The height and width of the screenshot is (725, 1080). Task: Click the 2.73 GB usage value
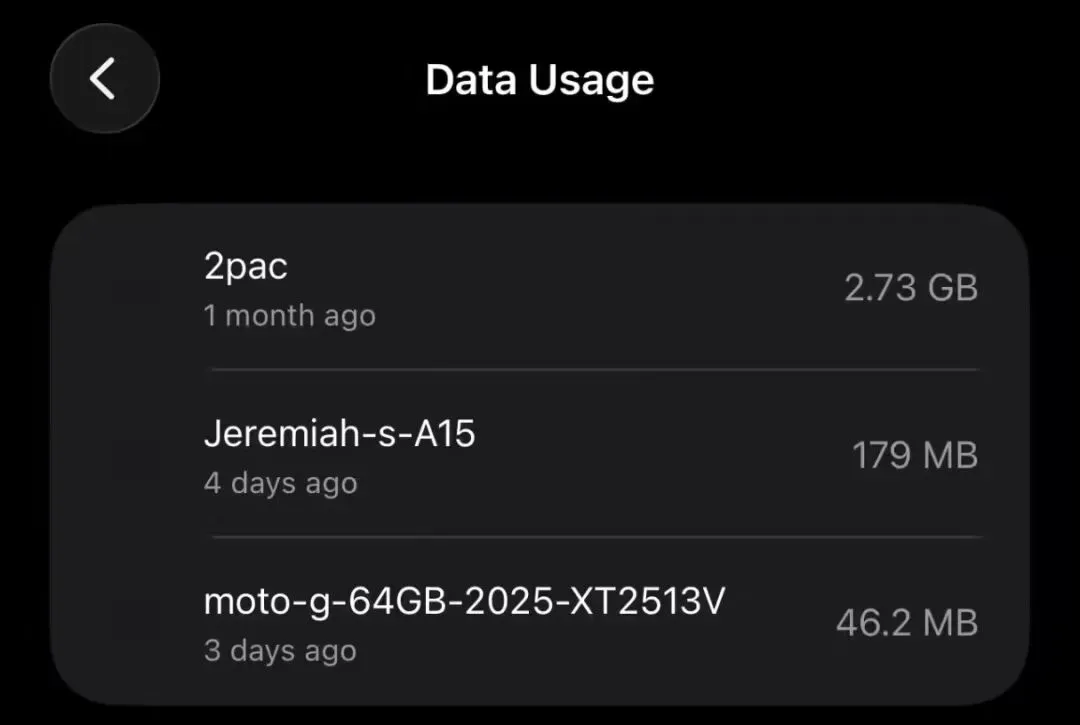coord(910,288)
